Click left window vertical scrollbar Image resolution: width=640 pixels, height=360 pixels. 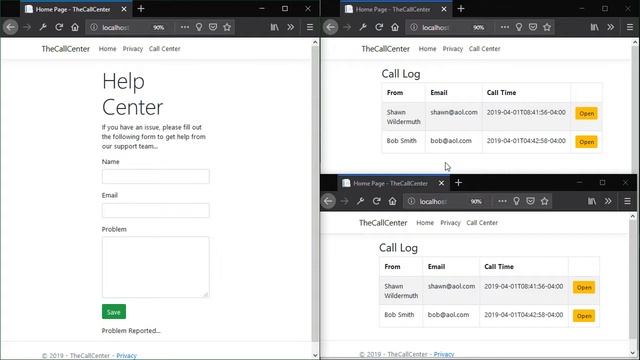[315, 194]
